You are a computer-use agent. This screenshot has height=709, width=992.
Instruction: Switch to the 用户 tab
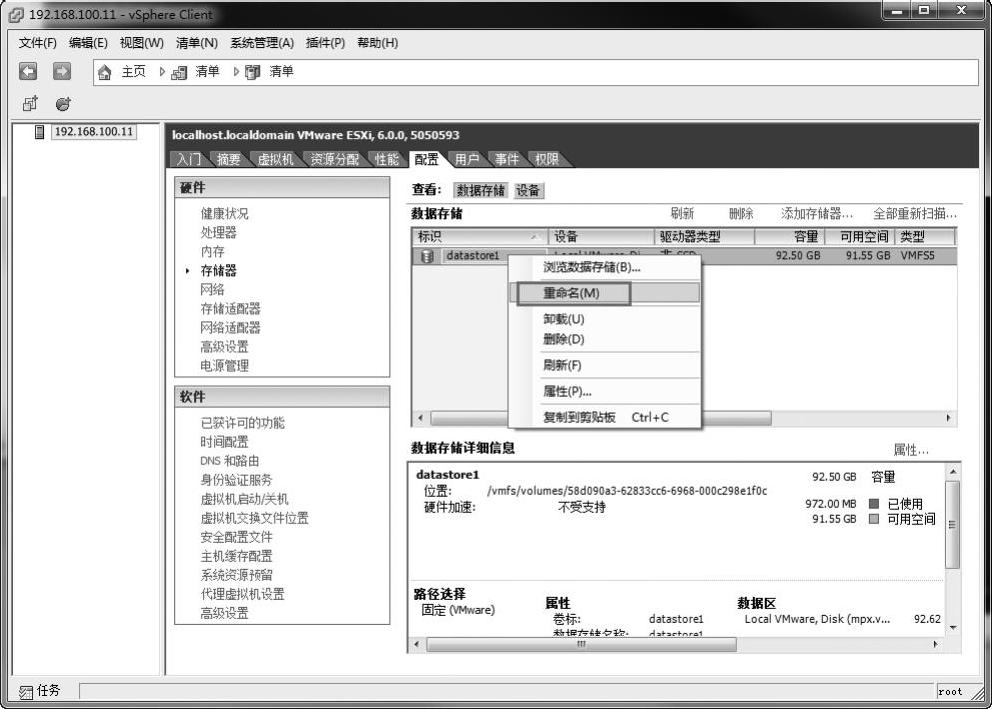(467, 159)
